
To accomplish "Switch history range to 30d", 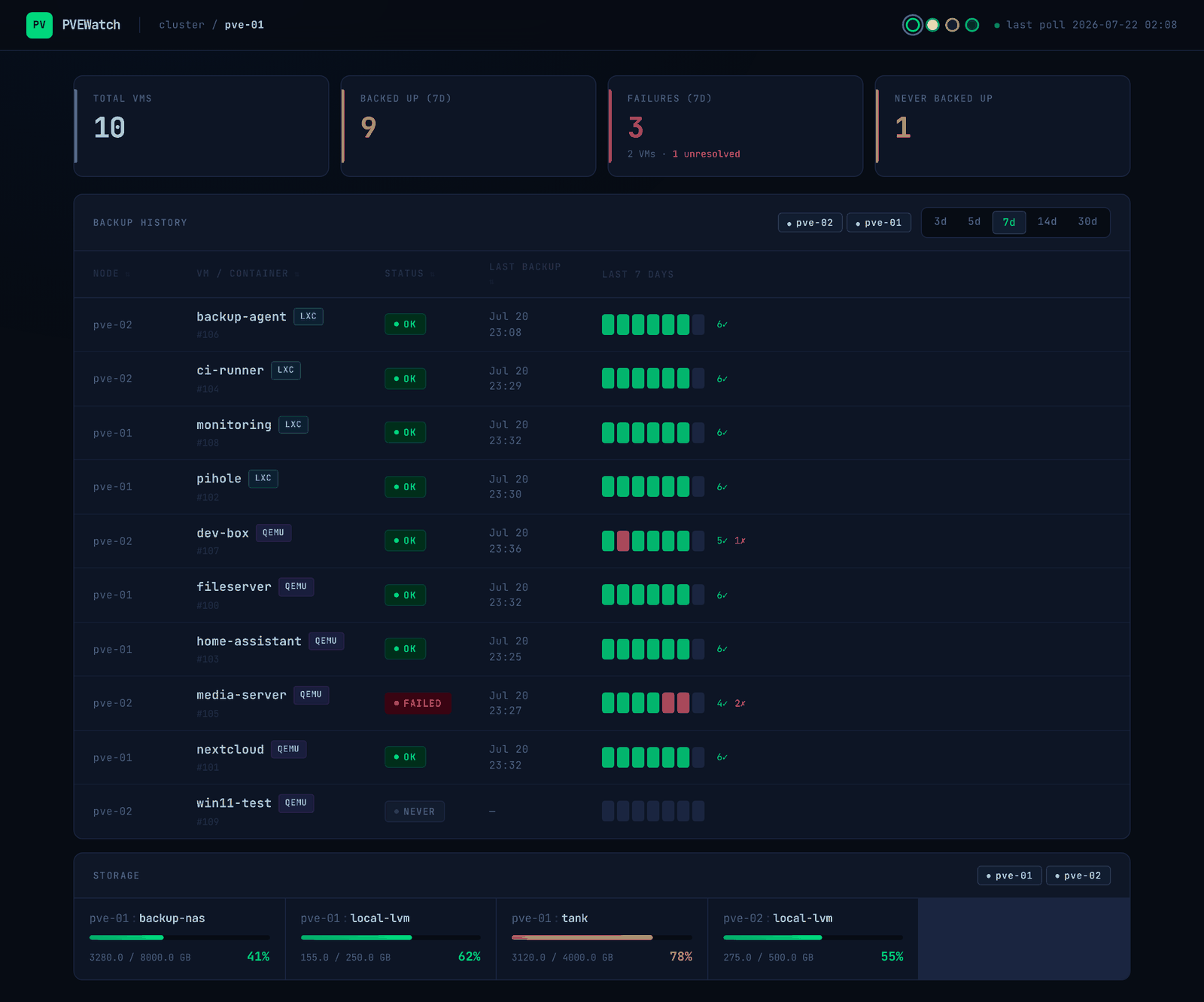I will coord(1087,222).
